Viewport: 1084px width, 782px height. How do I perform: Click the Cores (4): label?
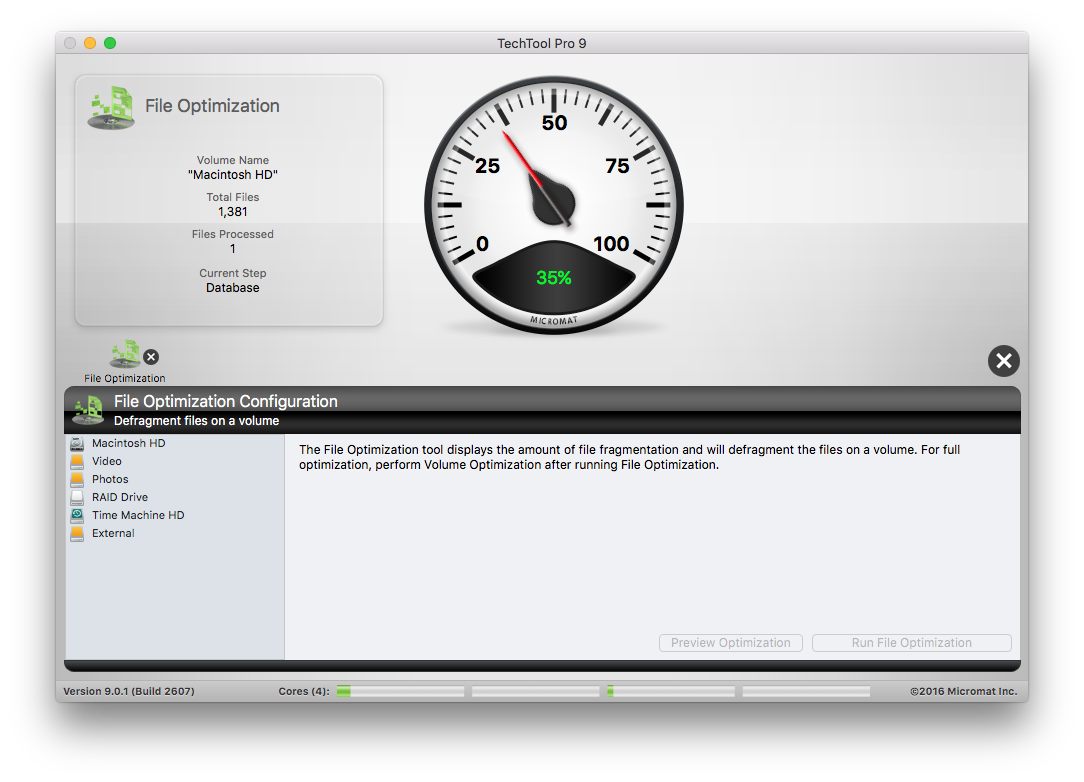pyautogui.click(x=304, y=691)
